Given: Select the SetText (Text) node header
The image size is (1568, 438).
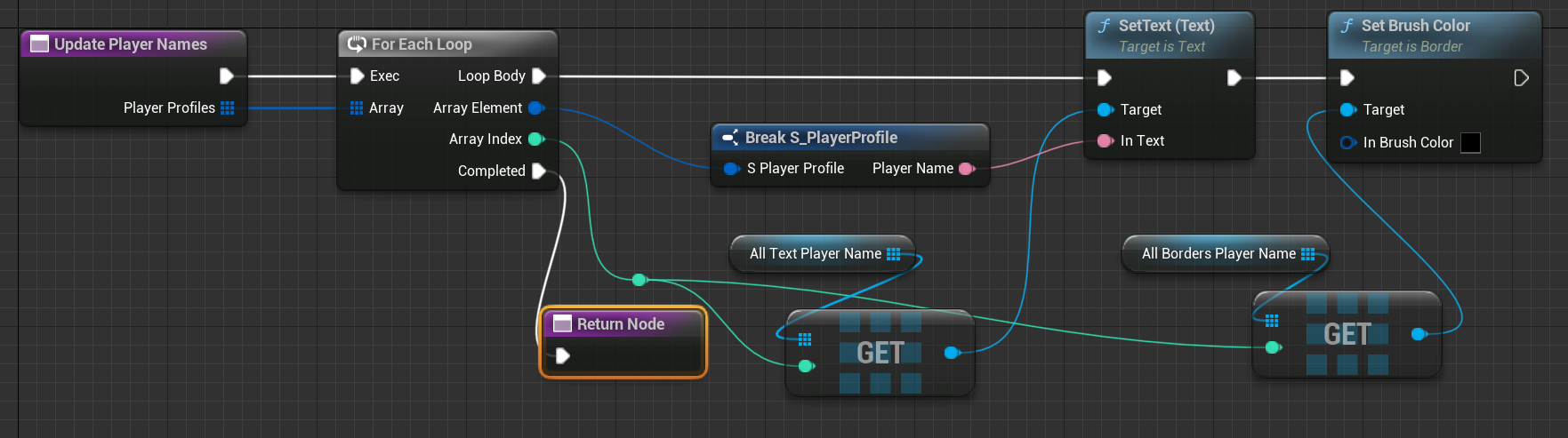Looking at the screenshot, I should [1170, 36].
